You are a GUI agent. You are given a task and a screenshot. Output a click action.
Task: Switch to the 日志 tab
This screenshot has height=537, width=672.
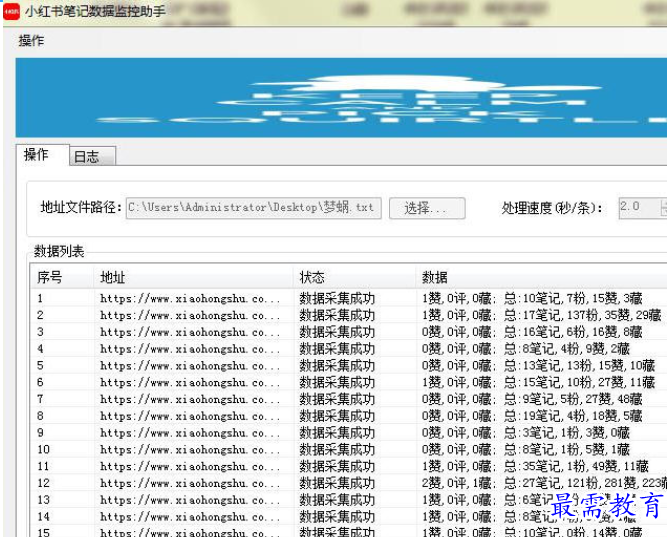92,156
